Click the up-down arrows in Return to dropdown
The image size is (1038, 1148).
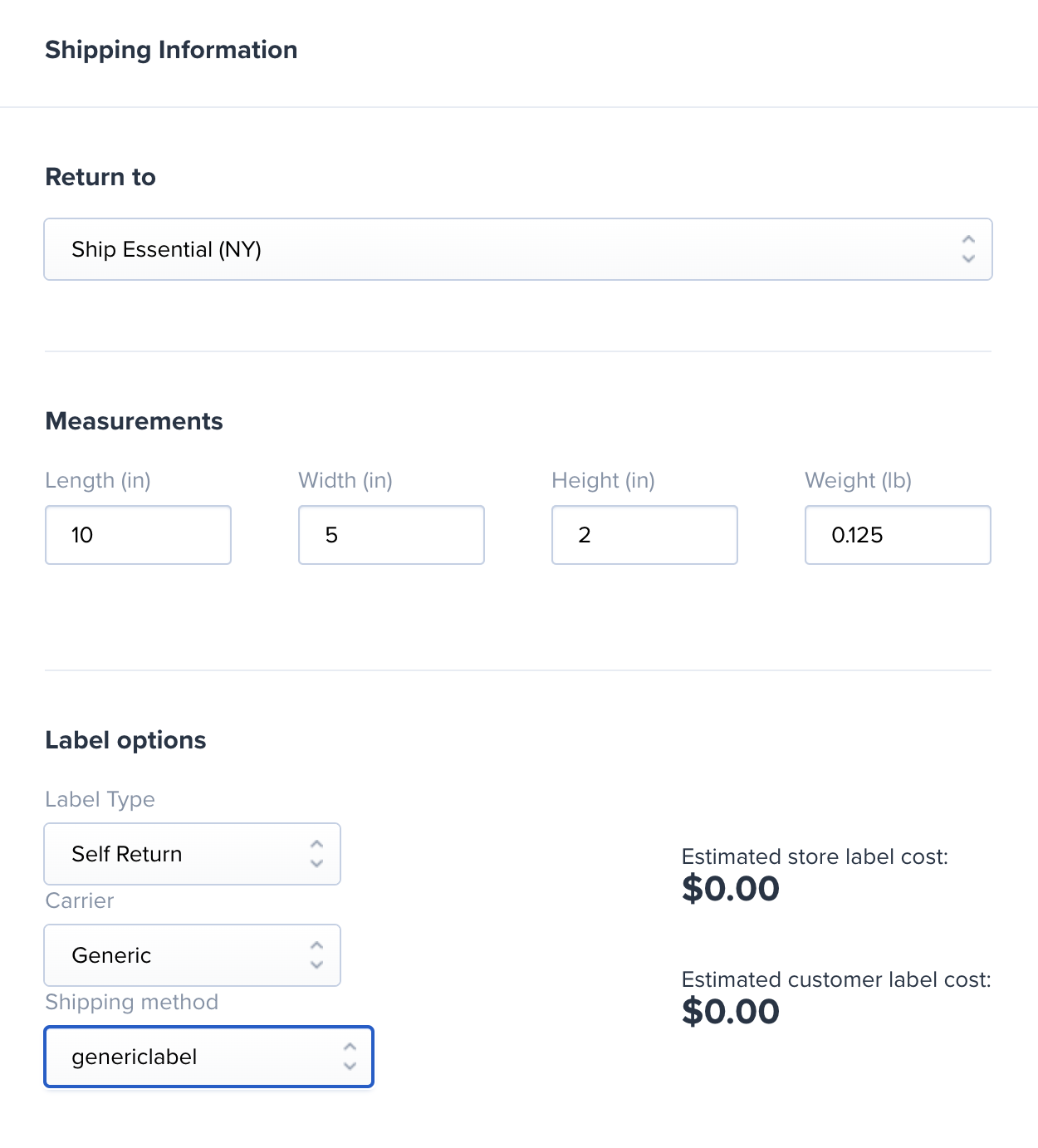click(968, 249)
